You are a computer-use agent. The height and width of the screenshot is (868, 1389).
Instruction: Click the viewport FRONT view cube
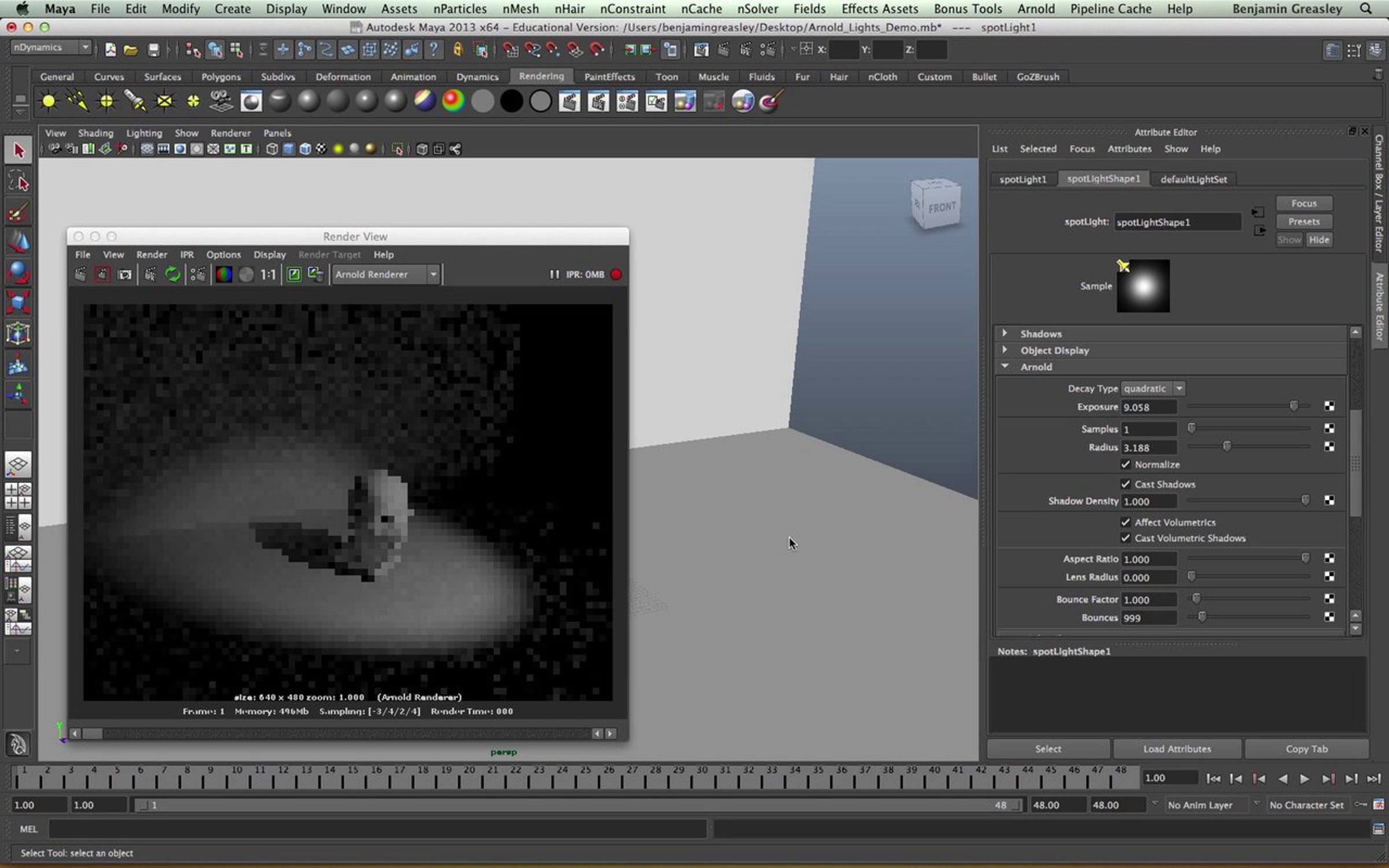click(936, 203)
